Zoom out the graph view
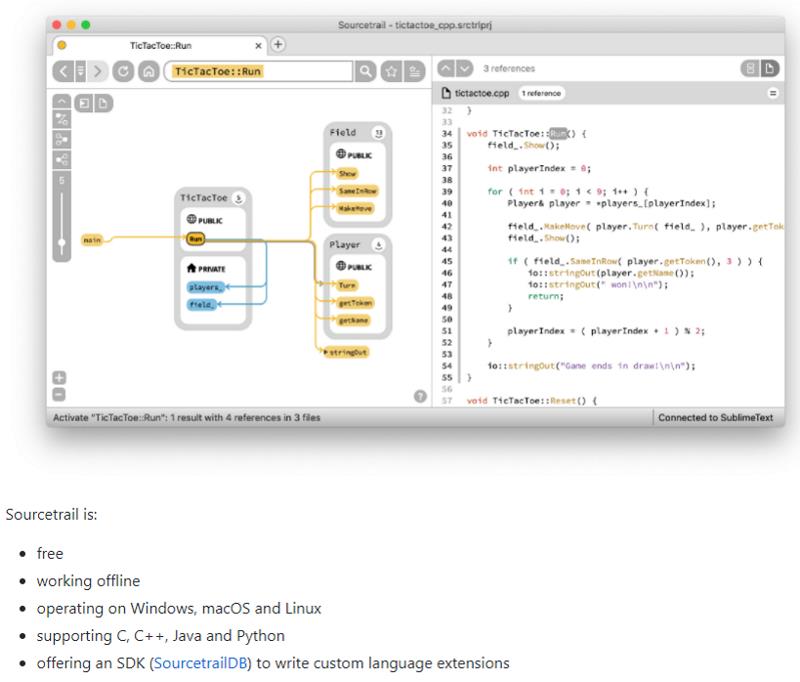 59,394
